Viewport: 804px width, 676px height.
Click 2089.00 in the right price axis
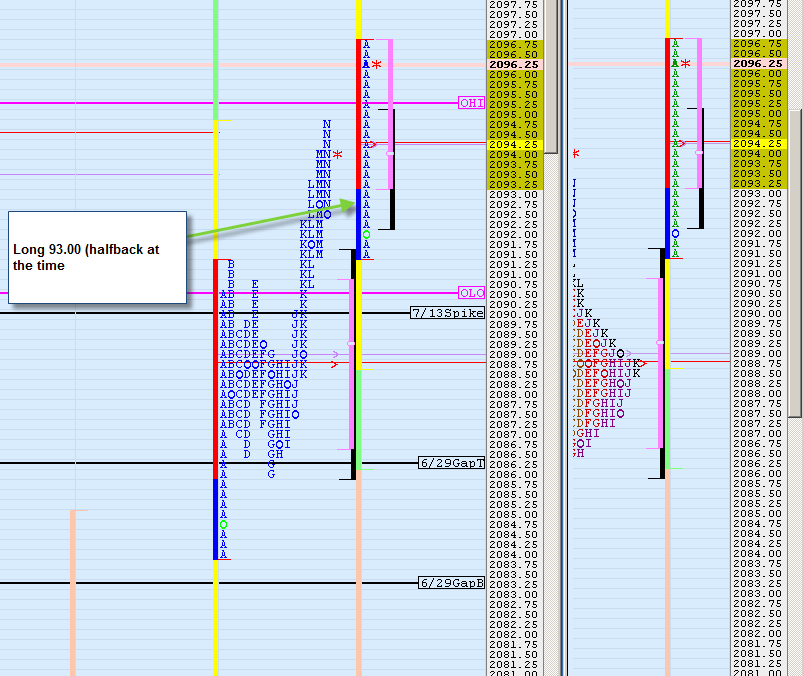tap(757, 353)
